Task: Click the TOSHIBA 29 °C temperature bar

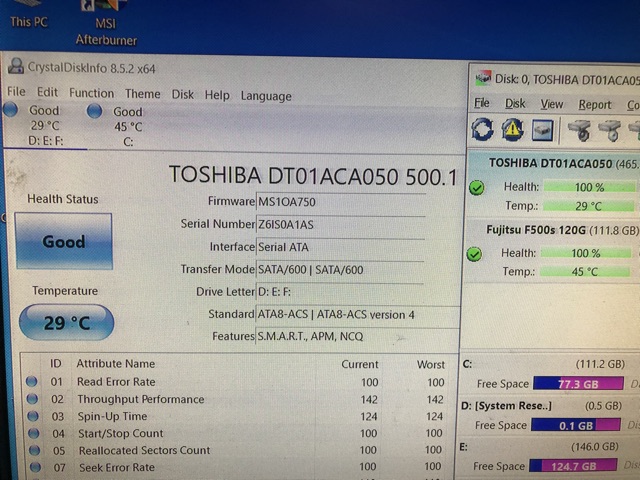Action: click(x=588, y=206)
